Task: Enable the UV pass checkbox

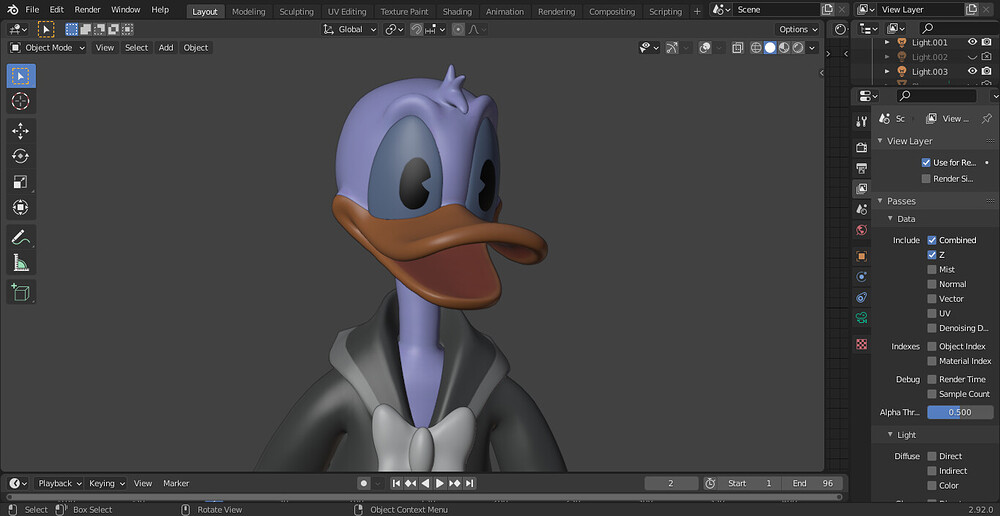Action: click(932, 313)
